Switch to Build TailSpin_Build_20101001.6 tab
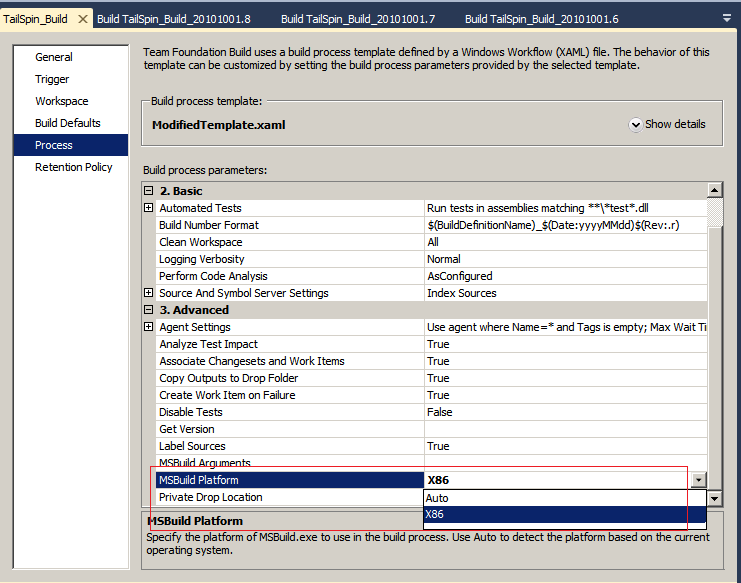The image size is (741, 583). coord(542,19)
